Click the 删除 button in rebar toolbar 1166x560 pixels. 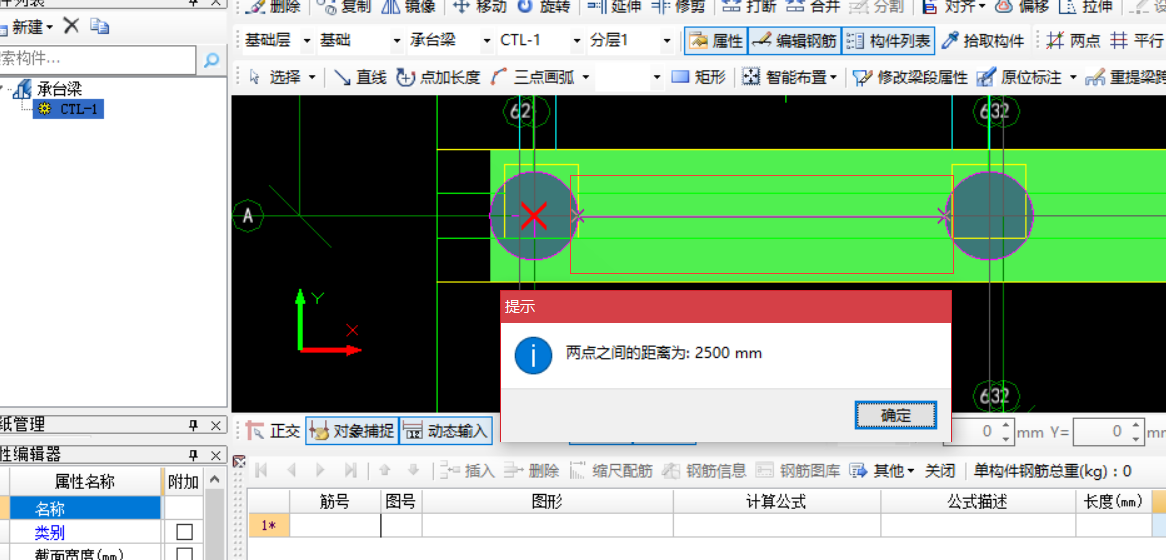tap(532, 470)
